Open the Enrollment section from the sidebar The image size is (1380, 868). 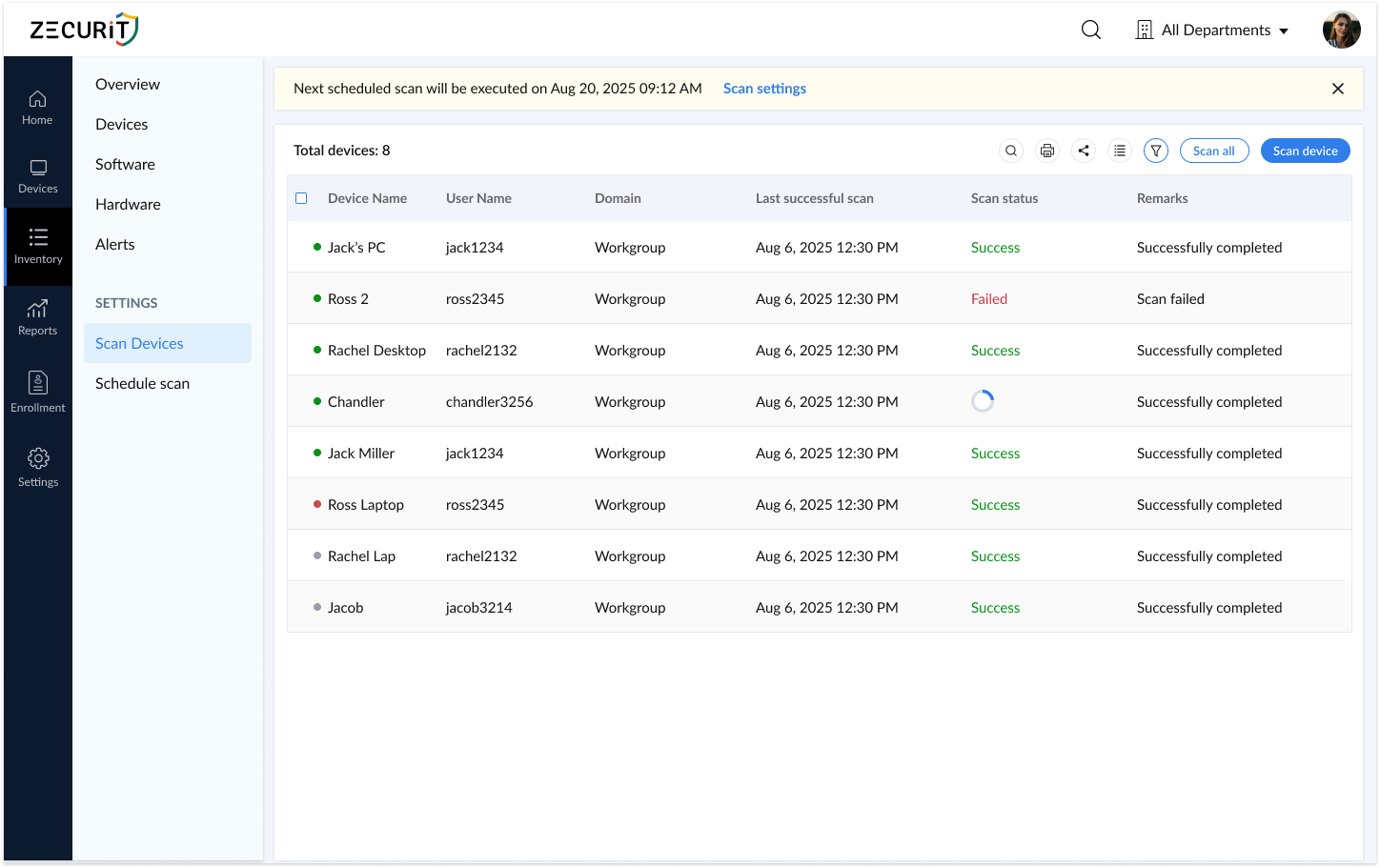coord(38,391)
